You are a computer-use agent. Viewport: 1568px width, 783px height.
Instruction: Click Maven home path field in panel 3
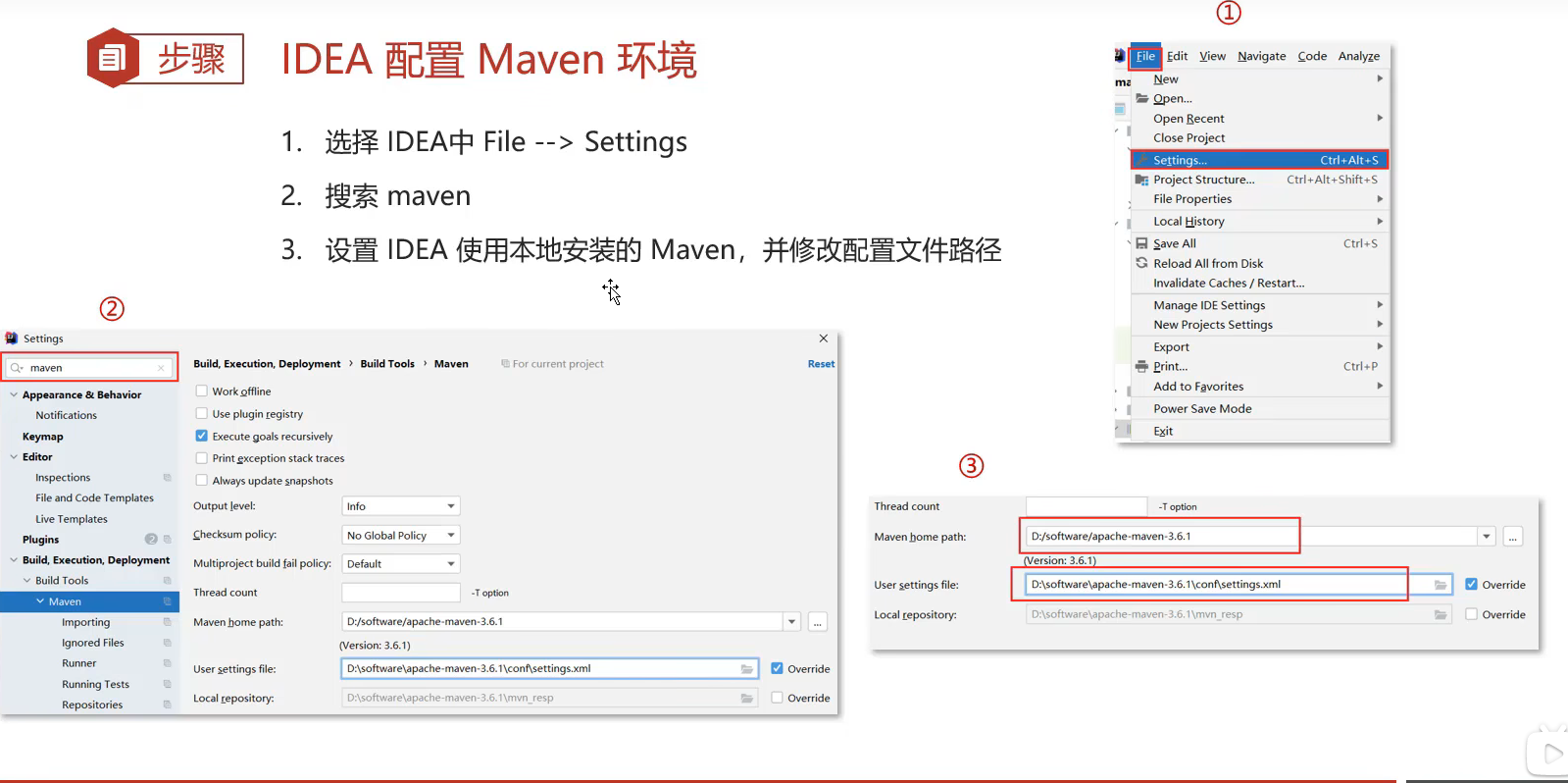pos(1251,537)
